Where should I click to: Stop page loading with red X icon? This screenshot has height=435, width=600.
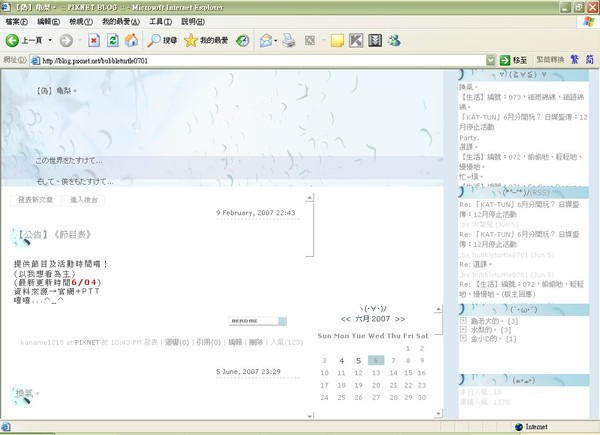94,40
